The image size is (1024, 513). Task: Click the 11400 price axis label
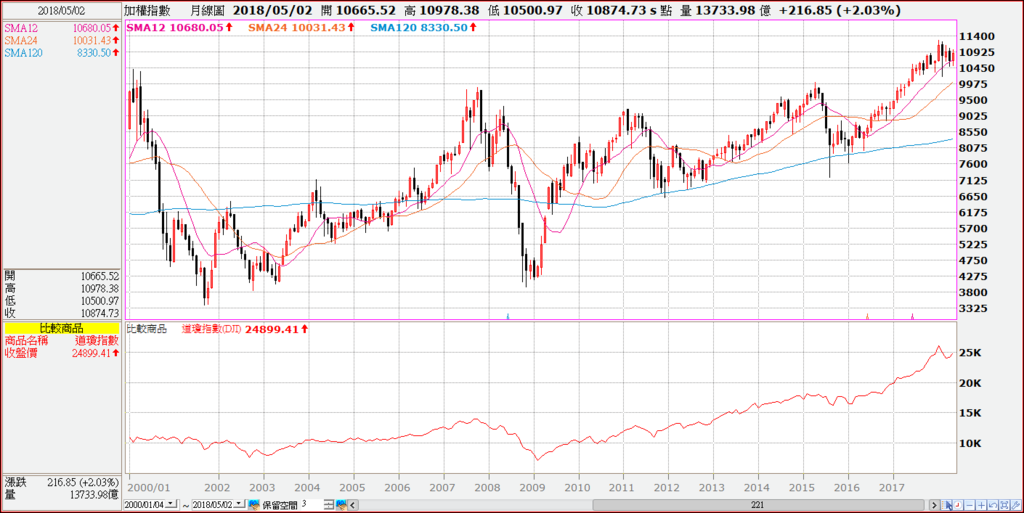pos(978,36)
